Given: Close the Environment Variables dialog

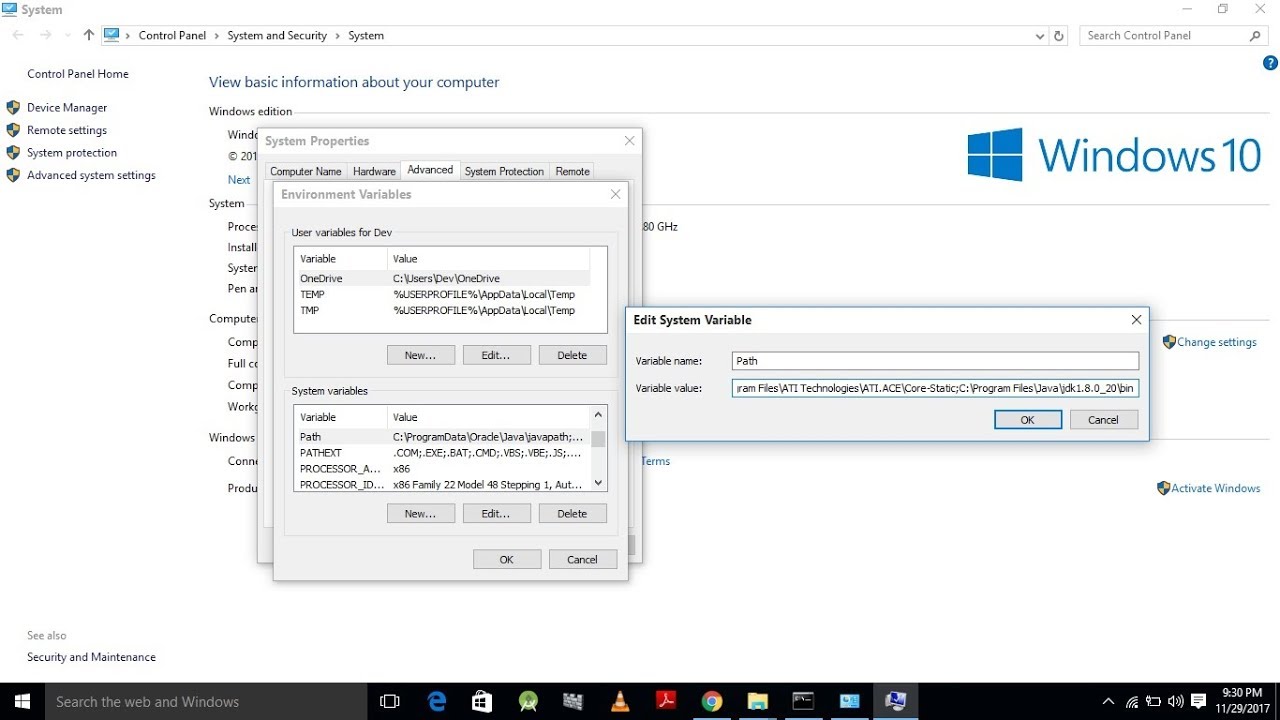Looking at the screenshot, I should [616, 194].
